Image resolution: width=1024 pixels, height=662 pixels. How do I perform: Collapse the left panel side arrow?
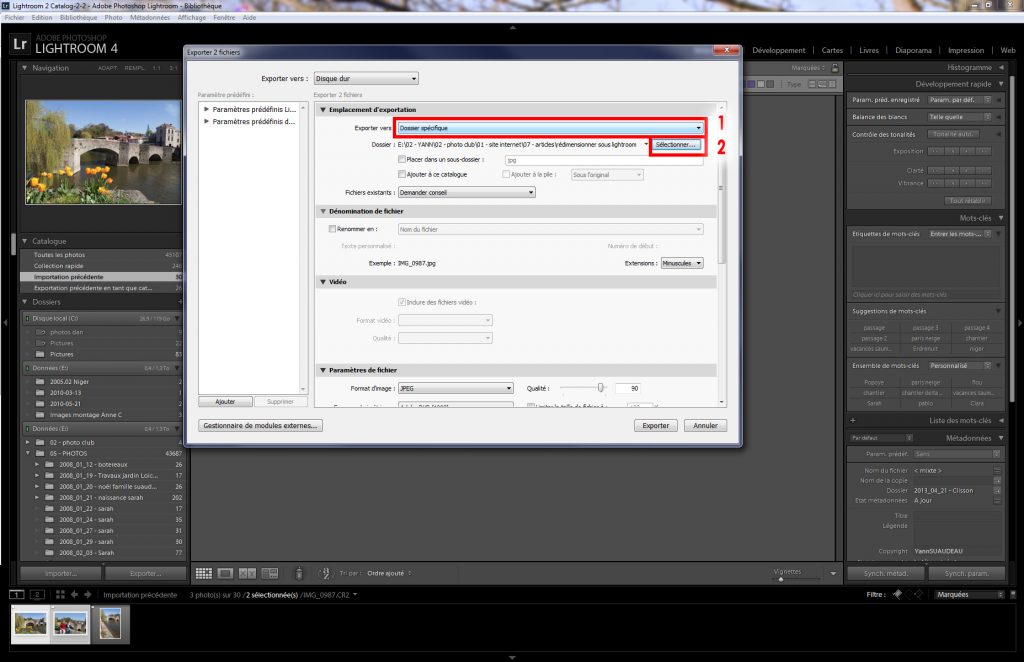coord(4,323)
